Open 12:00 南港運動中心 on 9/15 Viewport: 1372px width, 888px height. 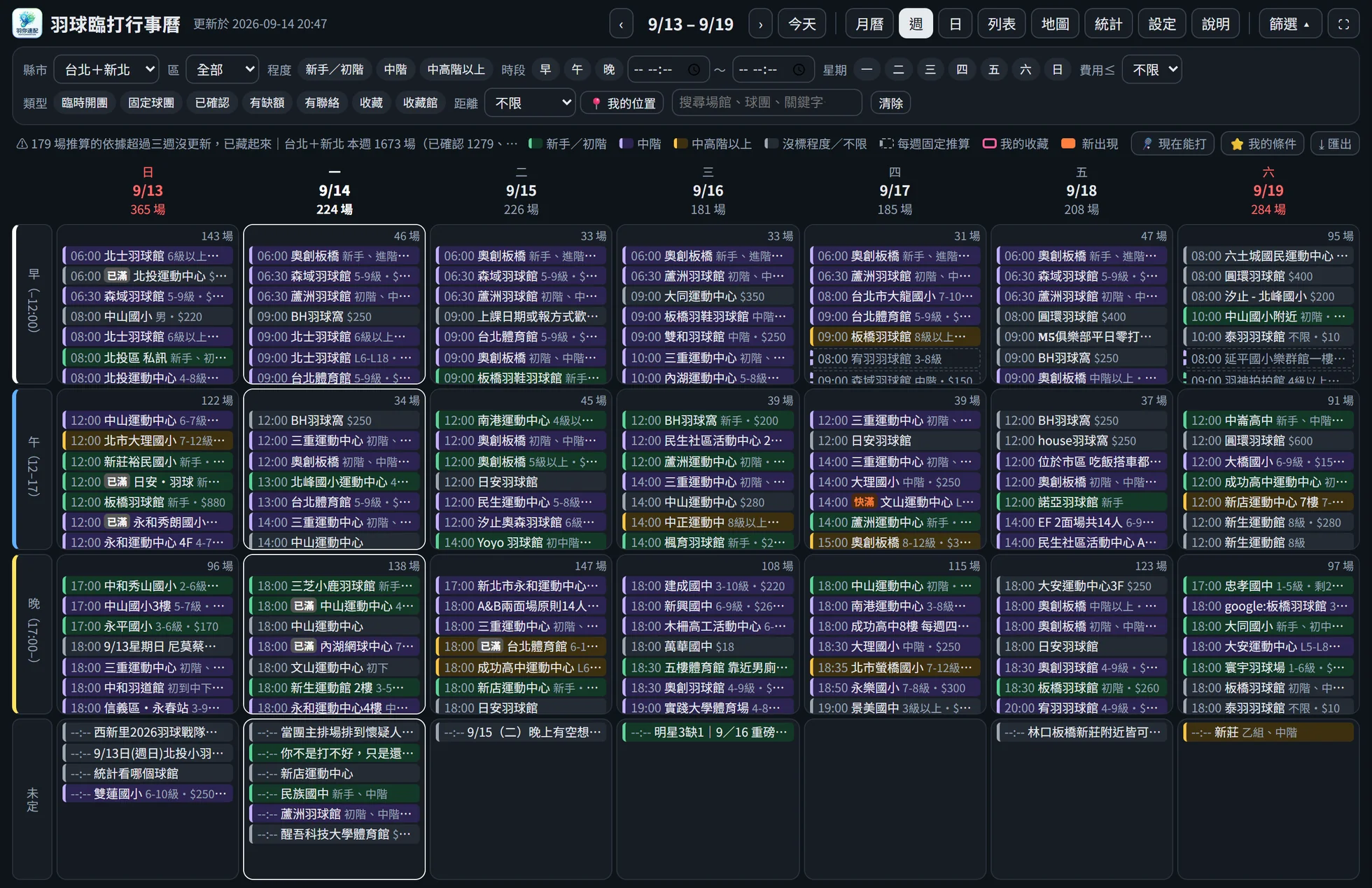coord(521,420)
